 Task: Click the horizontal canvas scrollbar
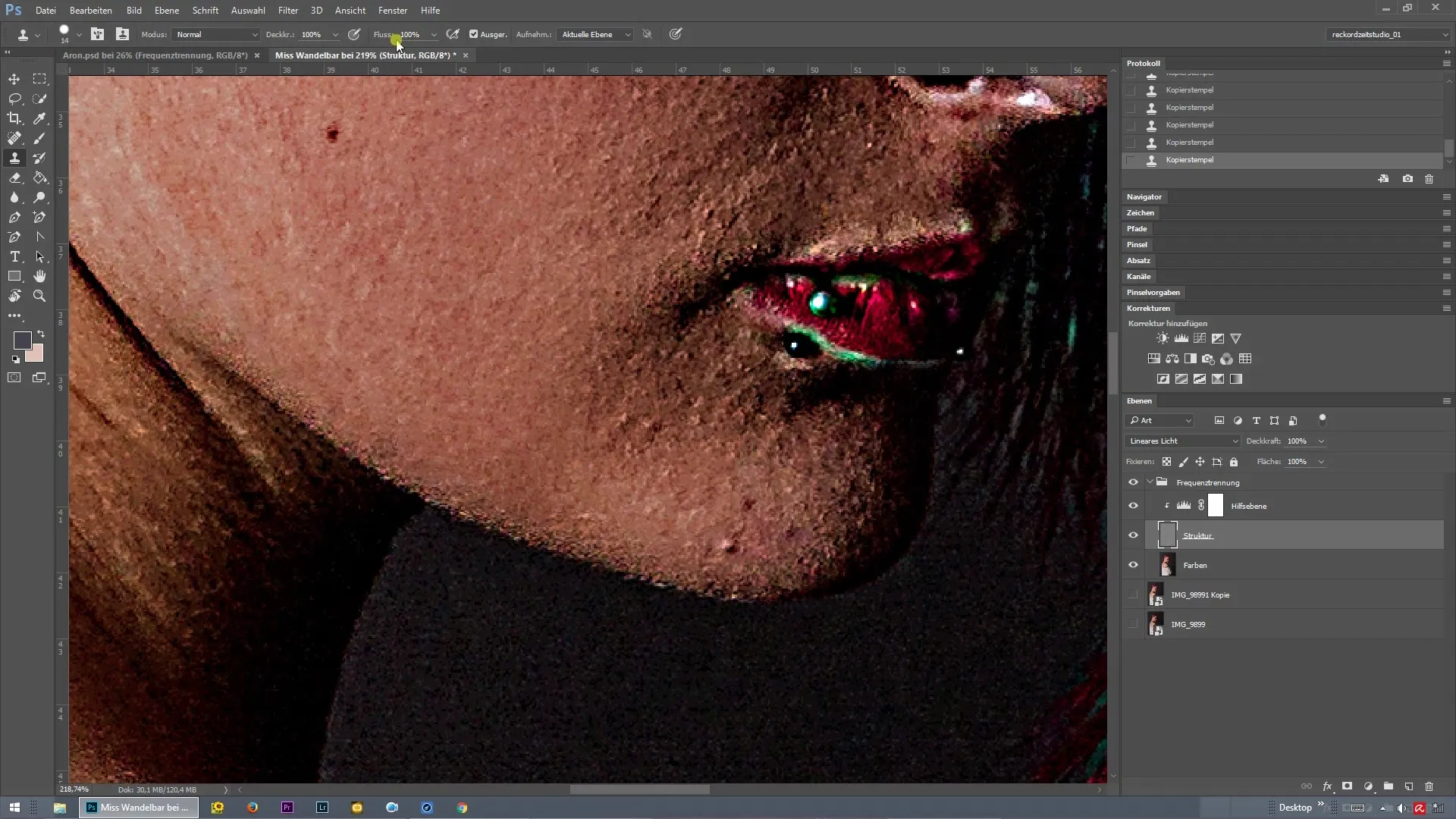click(639, 789)
